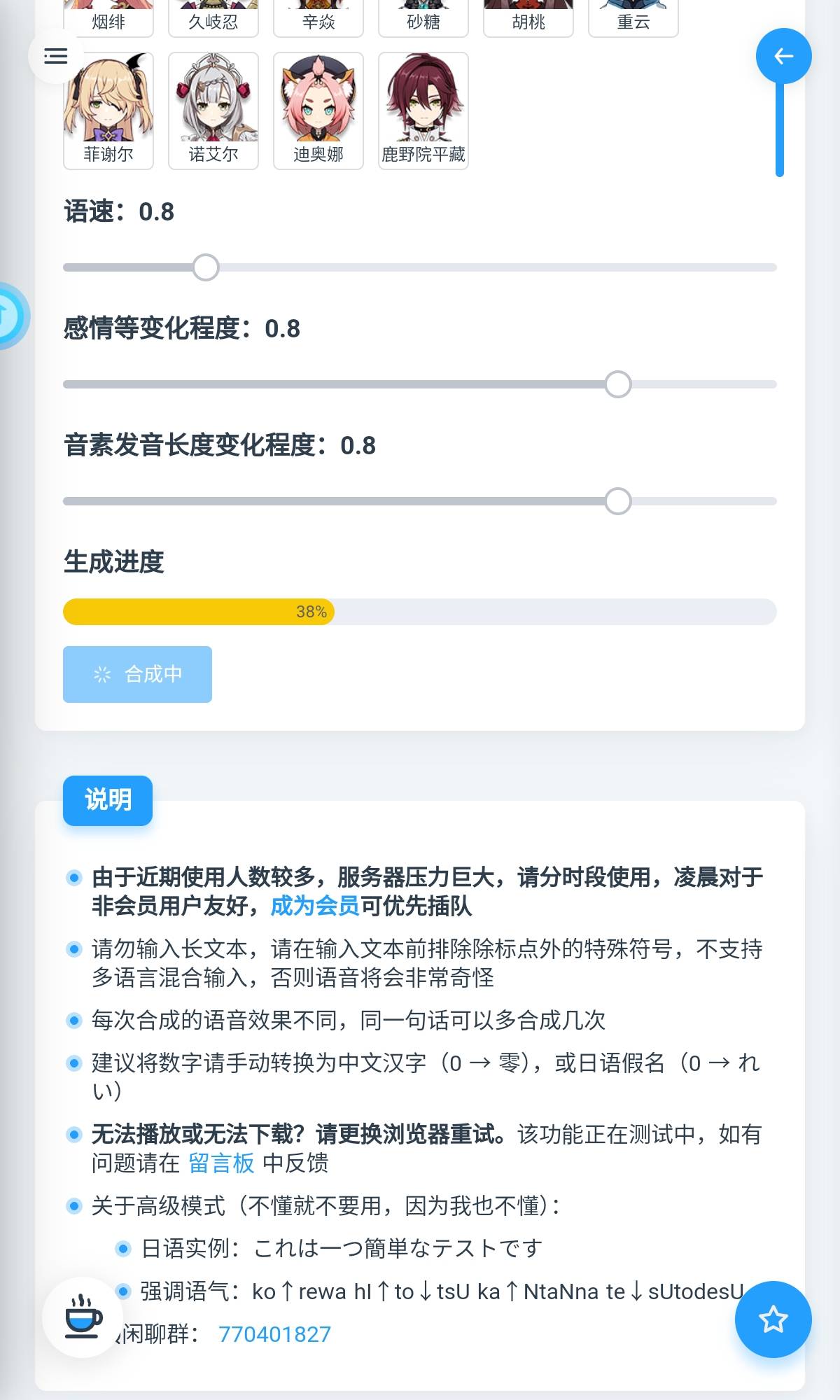Click the 感情等变化程度 slider handle
Image resolution: width=840 pixels, height=1400 pixels.
[618, 384]
